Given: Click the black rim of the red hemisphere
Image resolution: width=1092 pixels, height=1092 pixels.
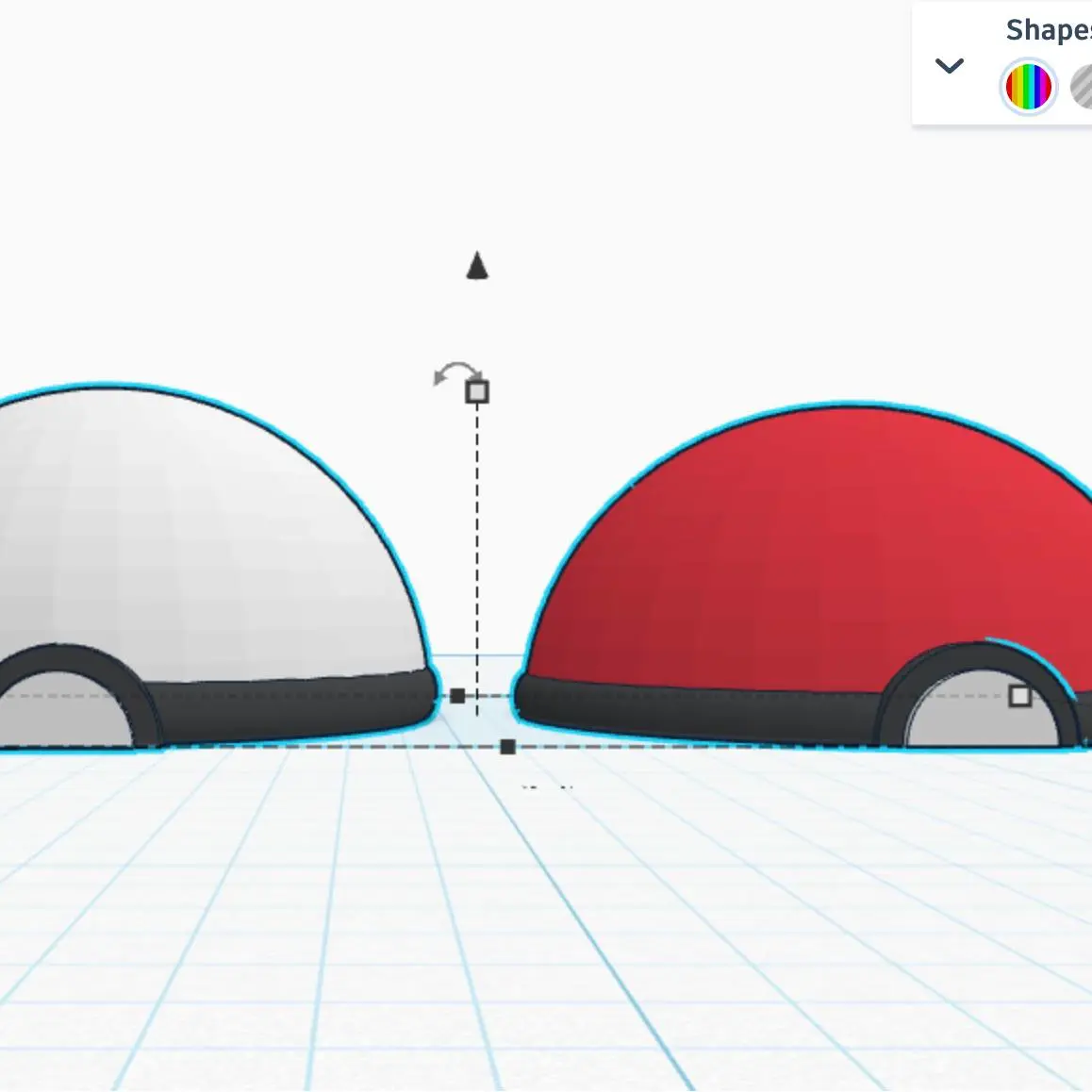Looking at the screenshot, I should coord(707,707).
